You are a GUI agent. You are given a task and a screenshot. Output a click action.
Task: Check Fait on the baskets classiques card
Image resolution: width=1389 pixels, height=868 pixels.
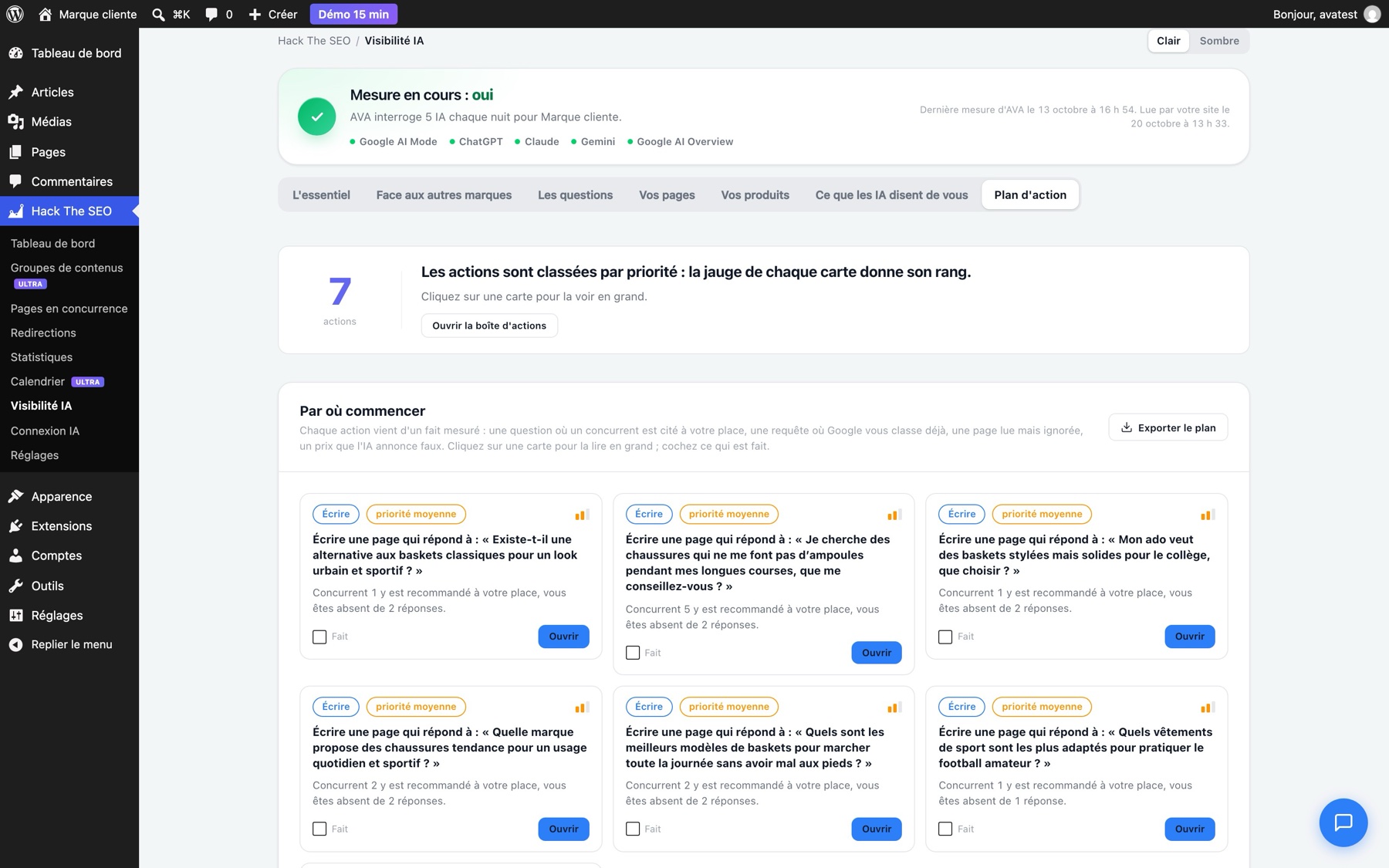click(x=319, y=637)
